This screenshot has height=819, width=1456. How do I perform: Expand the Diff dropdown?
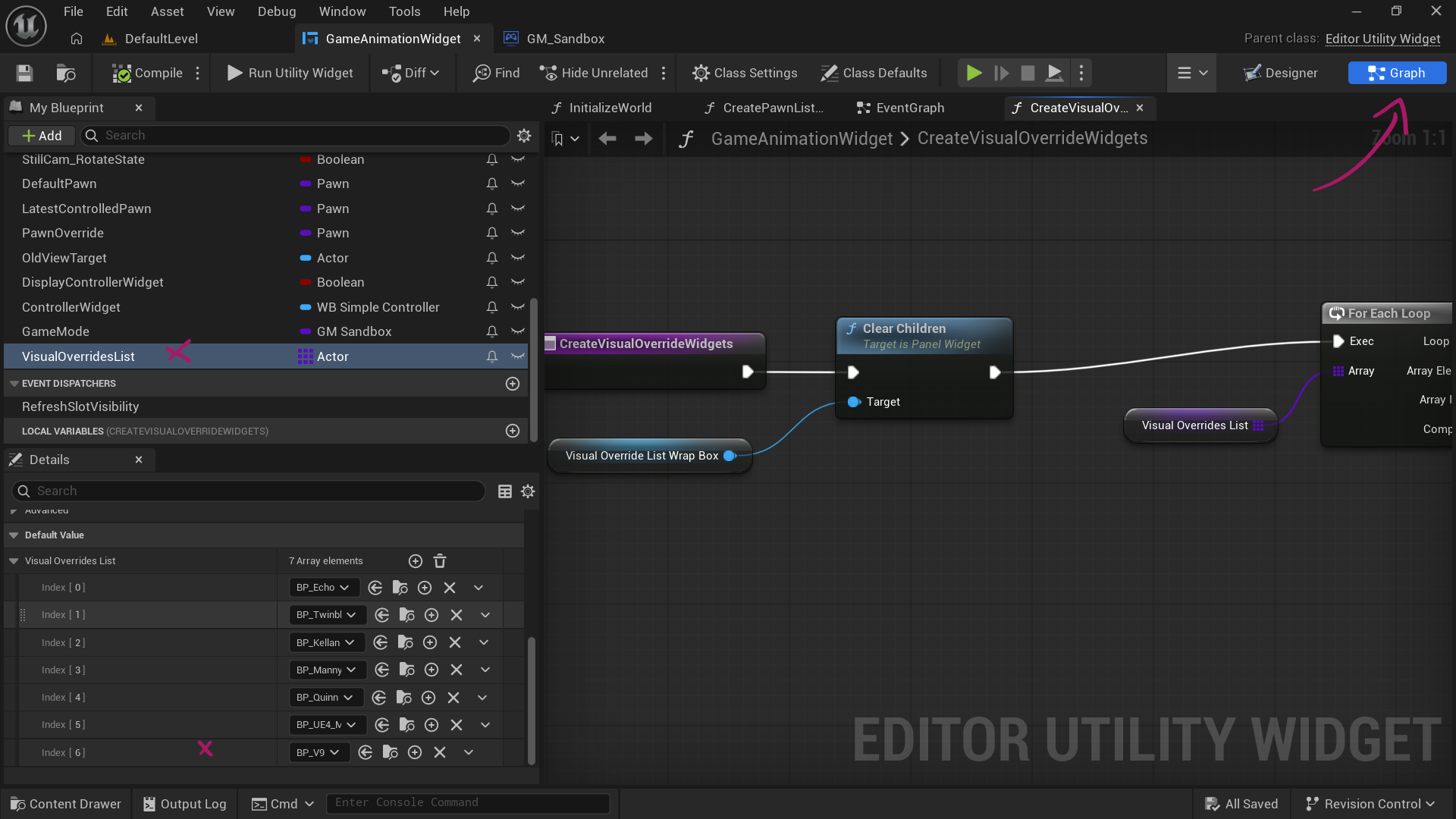[435, 73]
